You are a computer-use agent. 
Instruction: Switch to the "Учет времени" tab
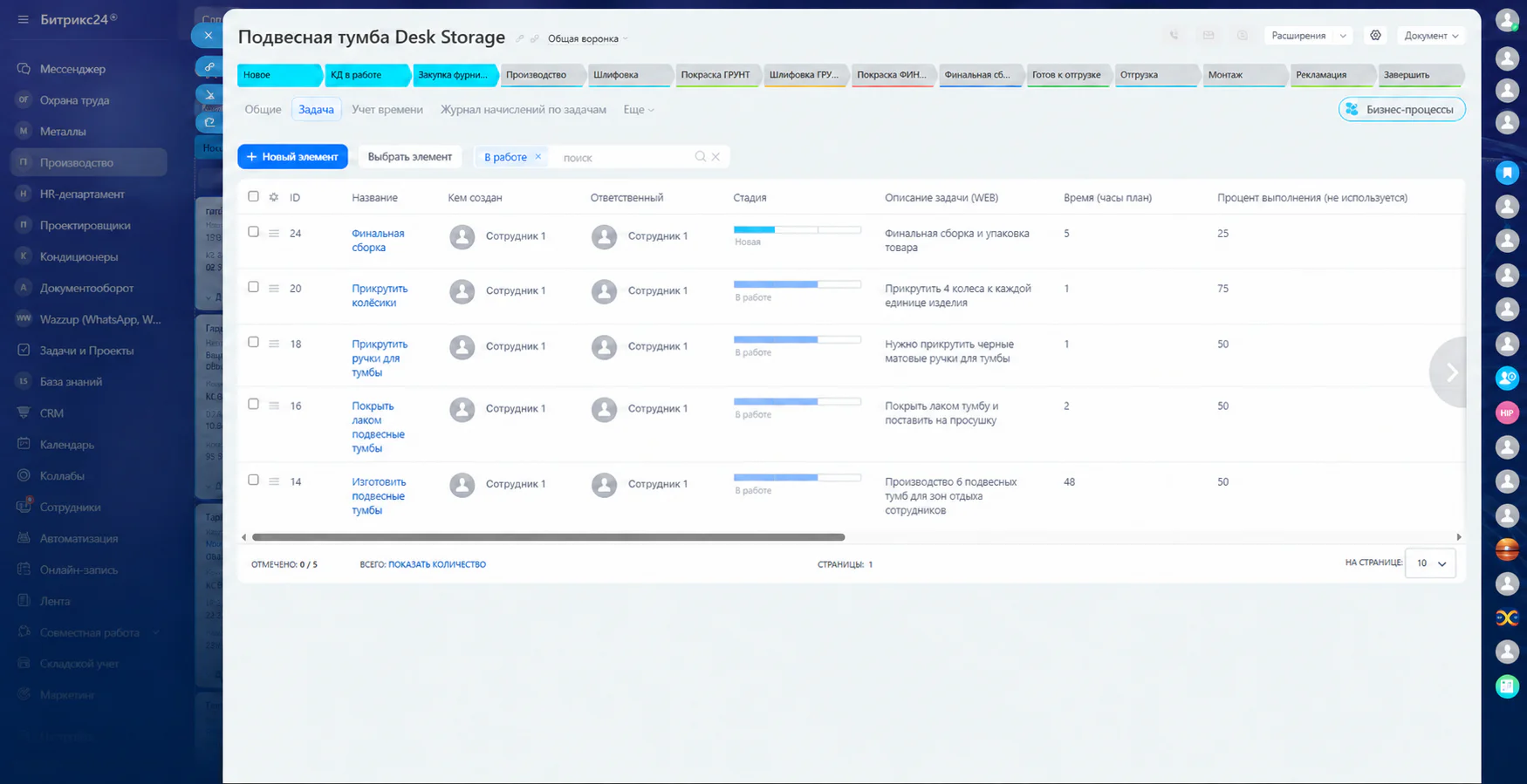(x=387, y=110)
